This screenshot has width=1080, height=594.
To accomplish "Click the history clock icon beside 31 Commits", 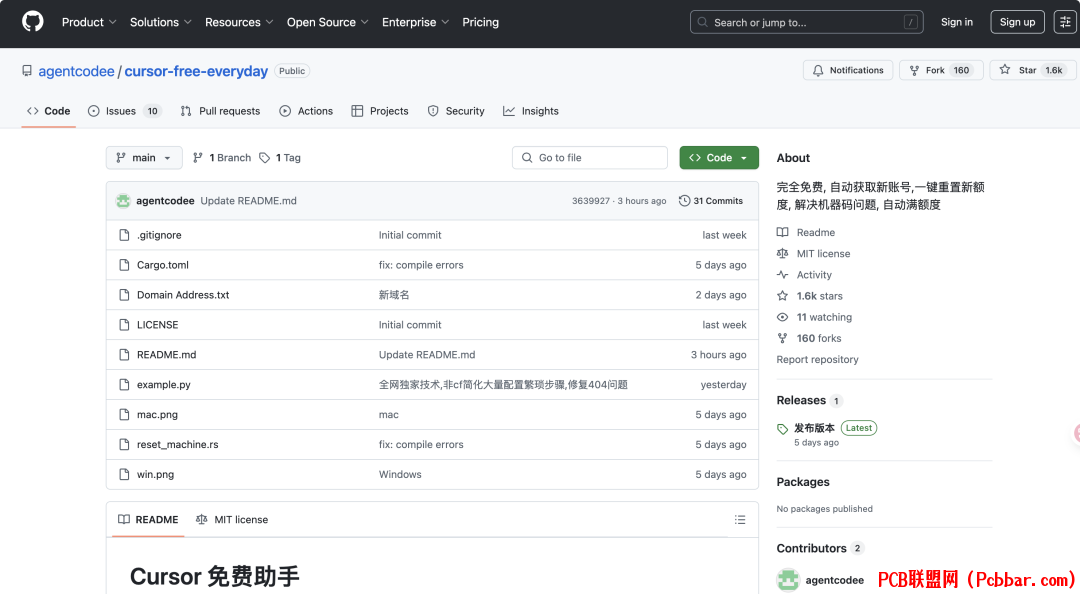I will click(684, 201).
